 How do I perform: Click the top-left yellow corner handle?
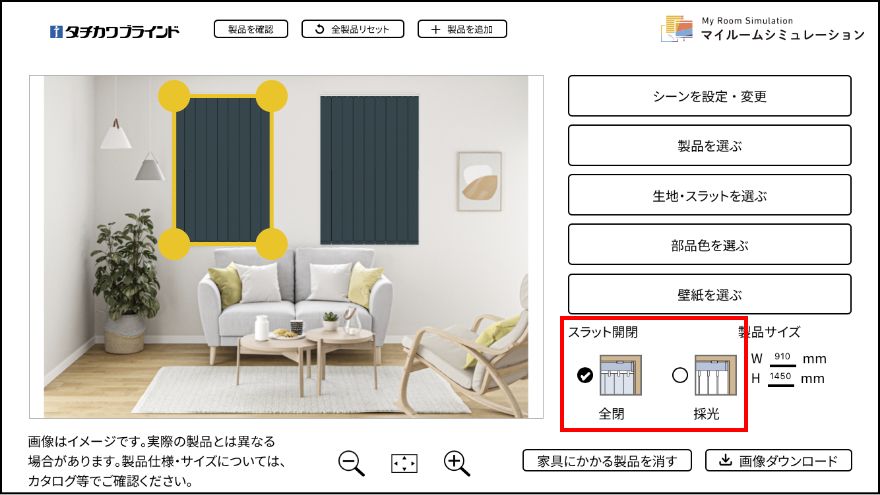tap(174, 95)
